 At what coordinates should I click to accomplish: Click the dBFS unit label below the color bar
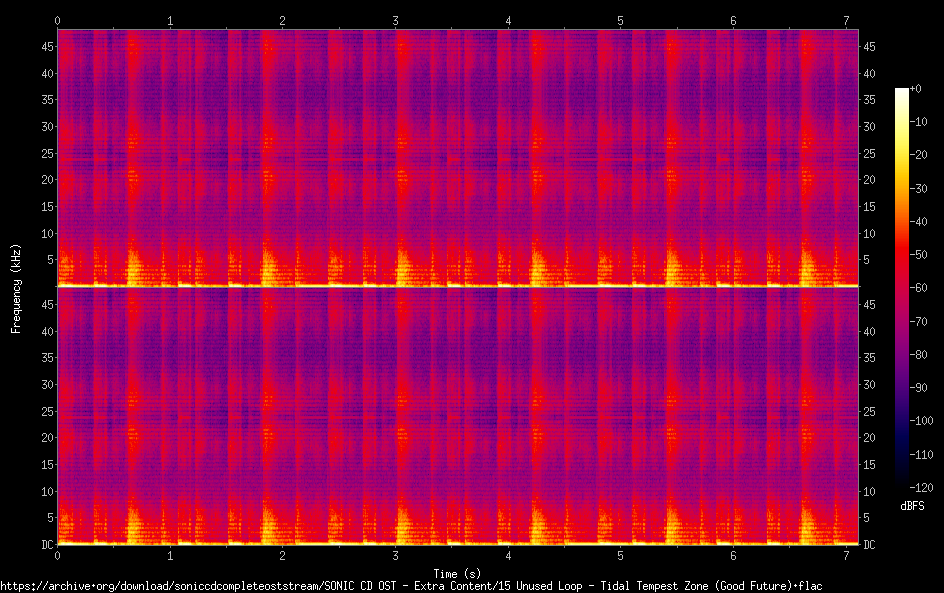tap(912, 506)
